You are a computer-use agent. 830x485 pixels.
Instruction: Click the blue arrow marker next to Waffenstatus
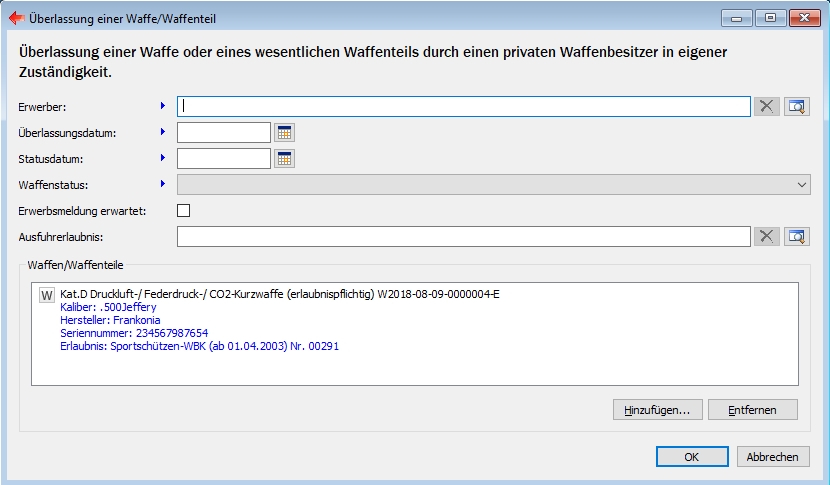click(162, 184)
